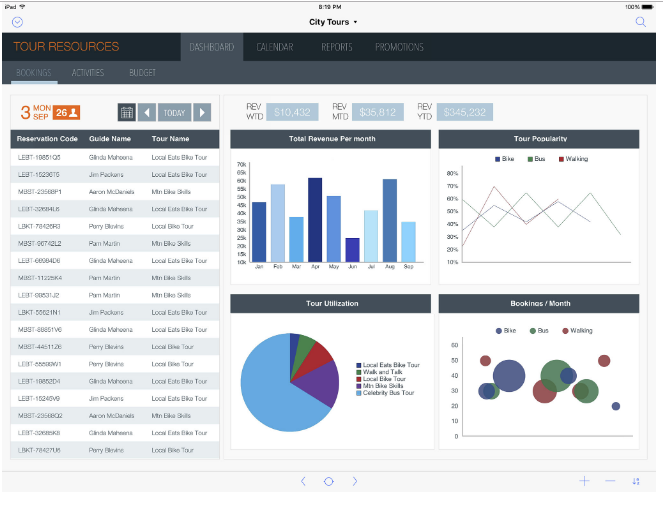Delete record with the minus icon
The image size is (663, 509).
coord(610,481)
